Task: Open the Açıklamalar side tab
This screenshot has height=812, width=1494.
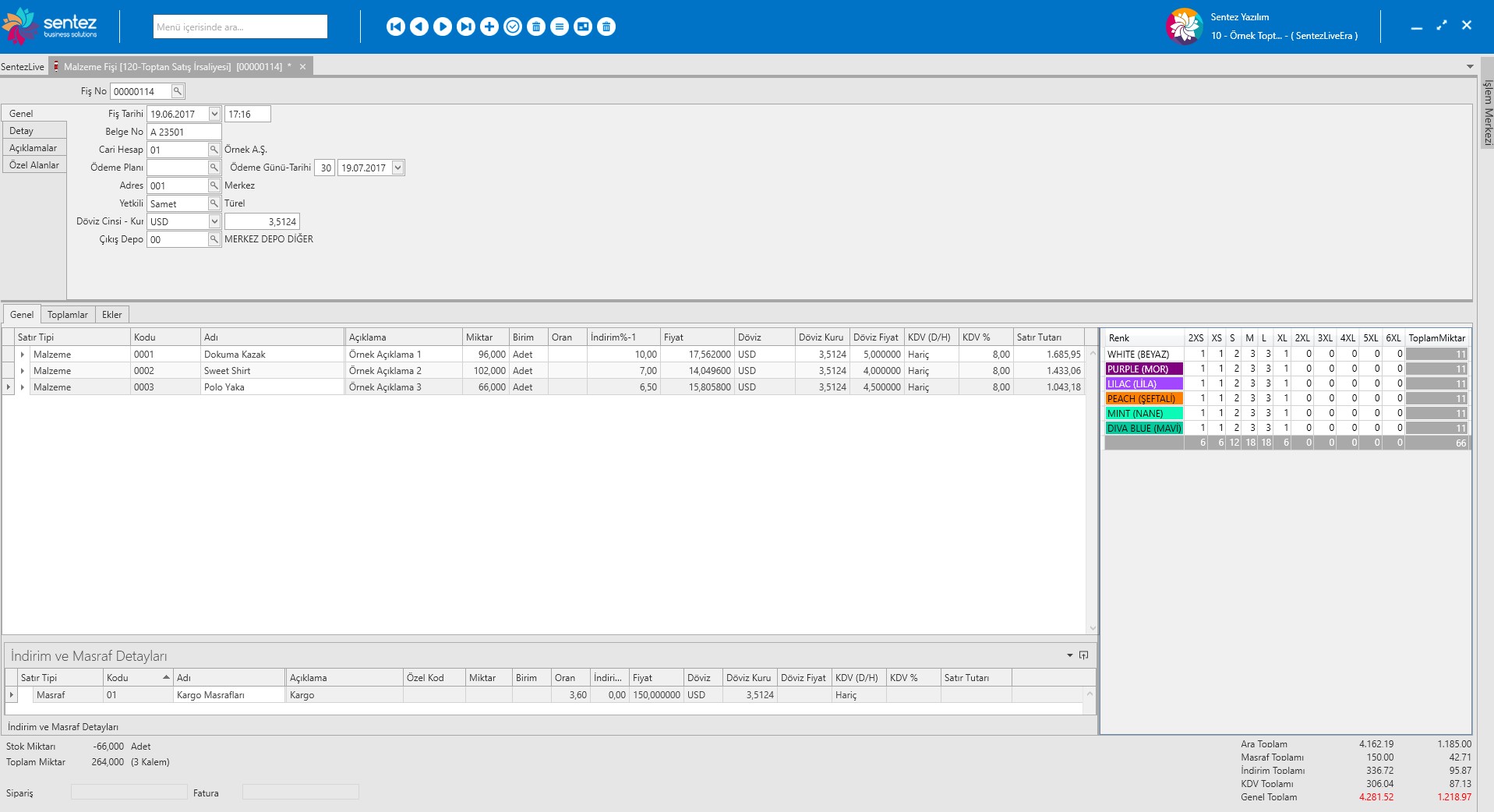Action: [x=34, y=148]
